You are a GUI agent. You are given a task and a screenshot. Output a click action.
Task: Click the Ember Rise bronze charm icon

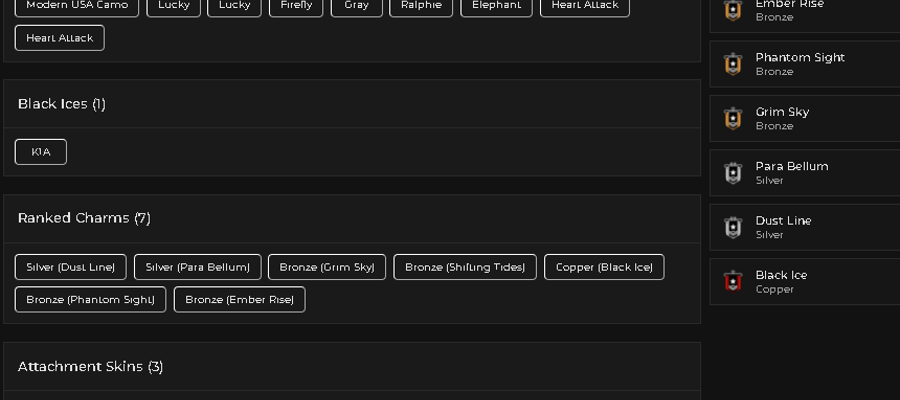[733, 10]
